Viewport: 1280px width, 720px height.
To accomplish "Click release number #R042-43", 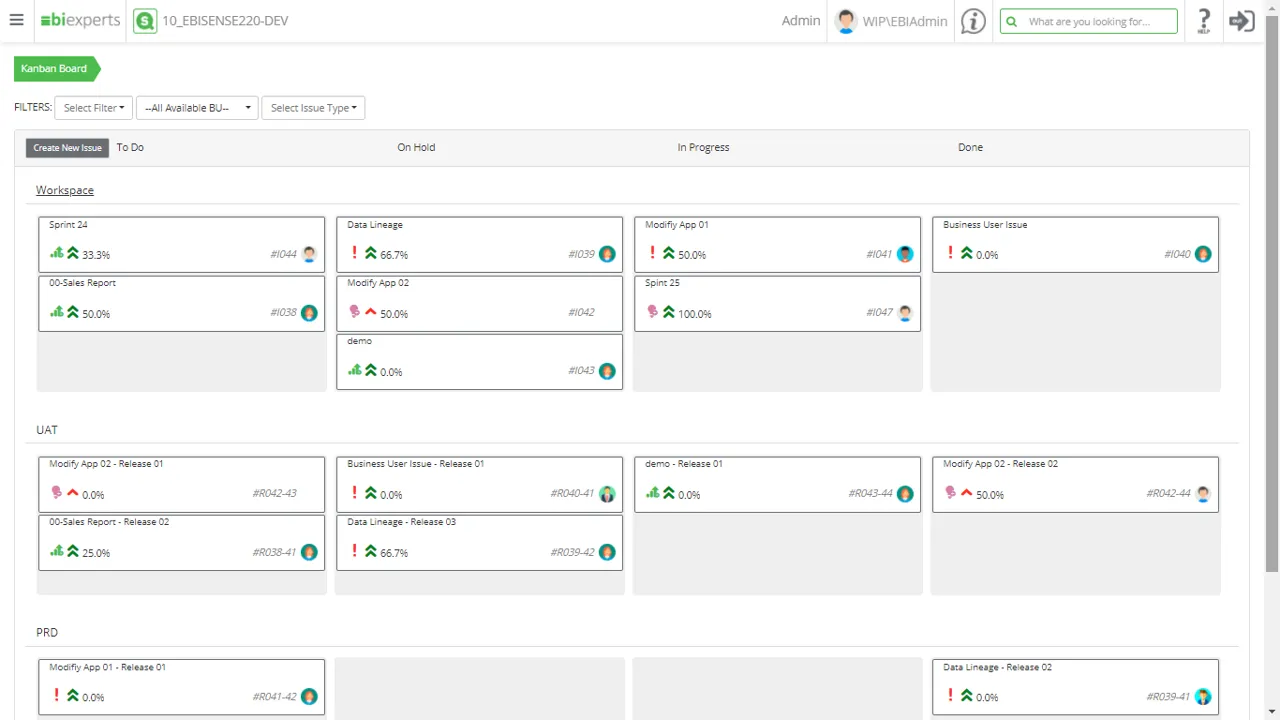I will point(274,494).
